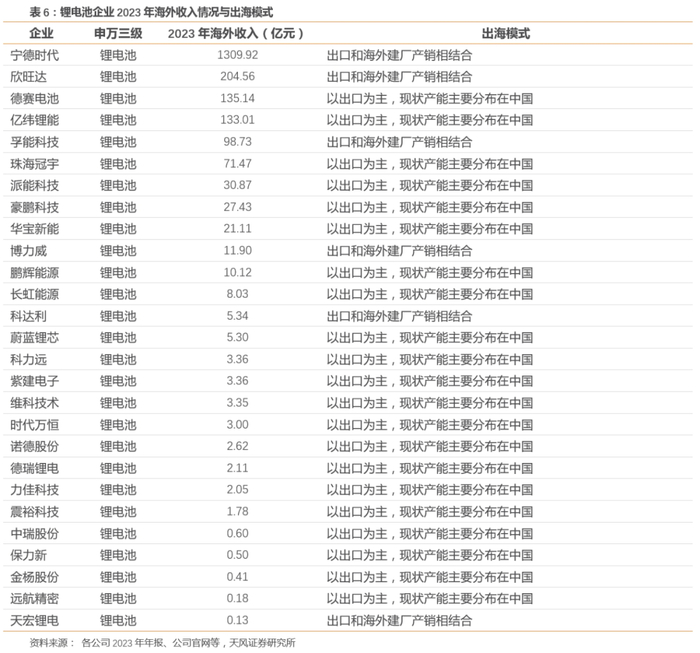Click the column header 出海模式
Image resolution: width=700 pixels, height=653 pixels.
pyautogui.click(x=506, y=33)
